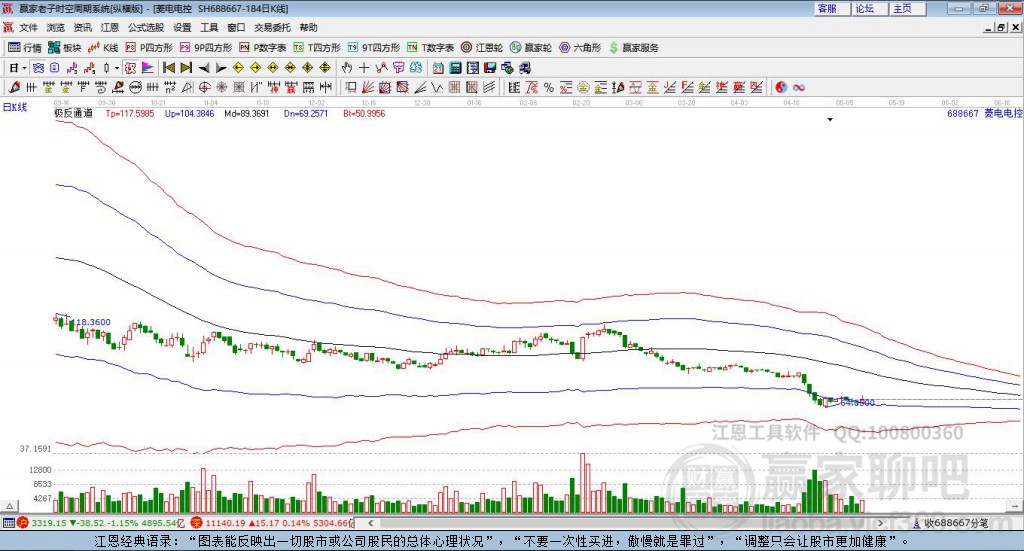Open the 六角形 hexagon tool
The image size is (1024, 551).
(x=580, y=48)
